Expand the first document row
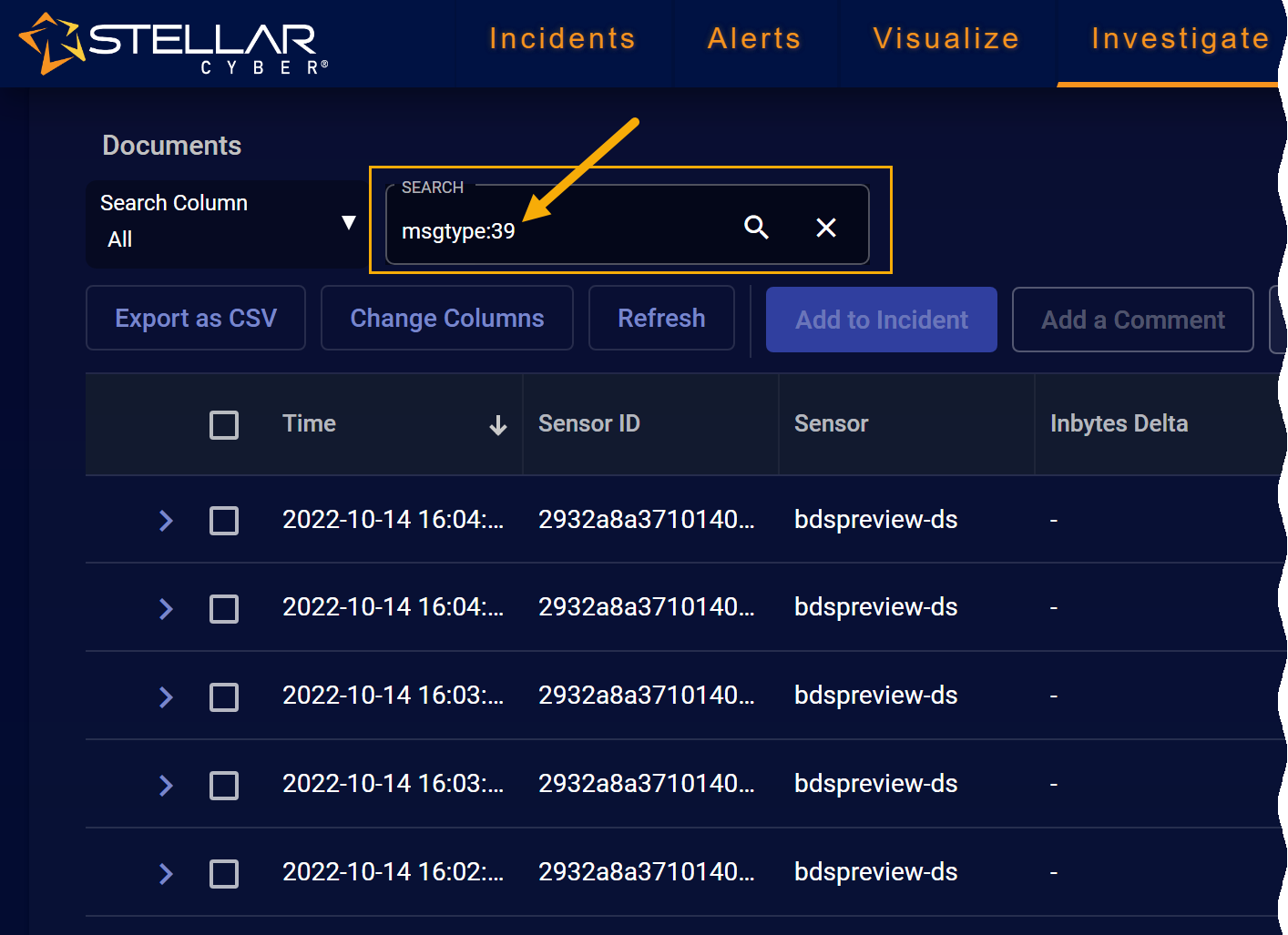Screen dimensions: 1288x935 click(166, 521)
